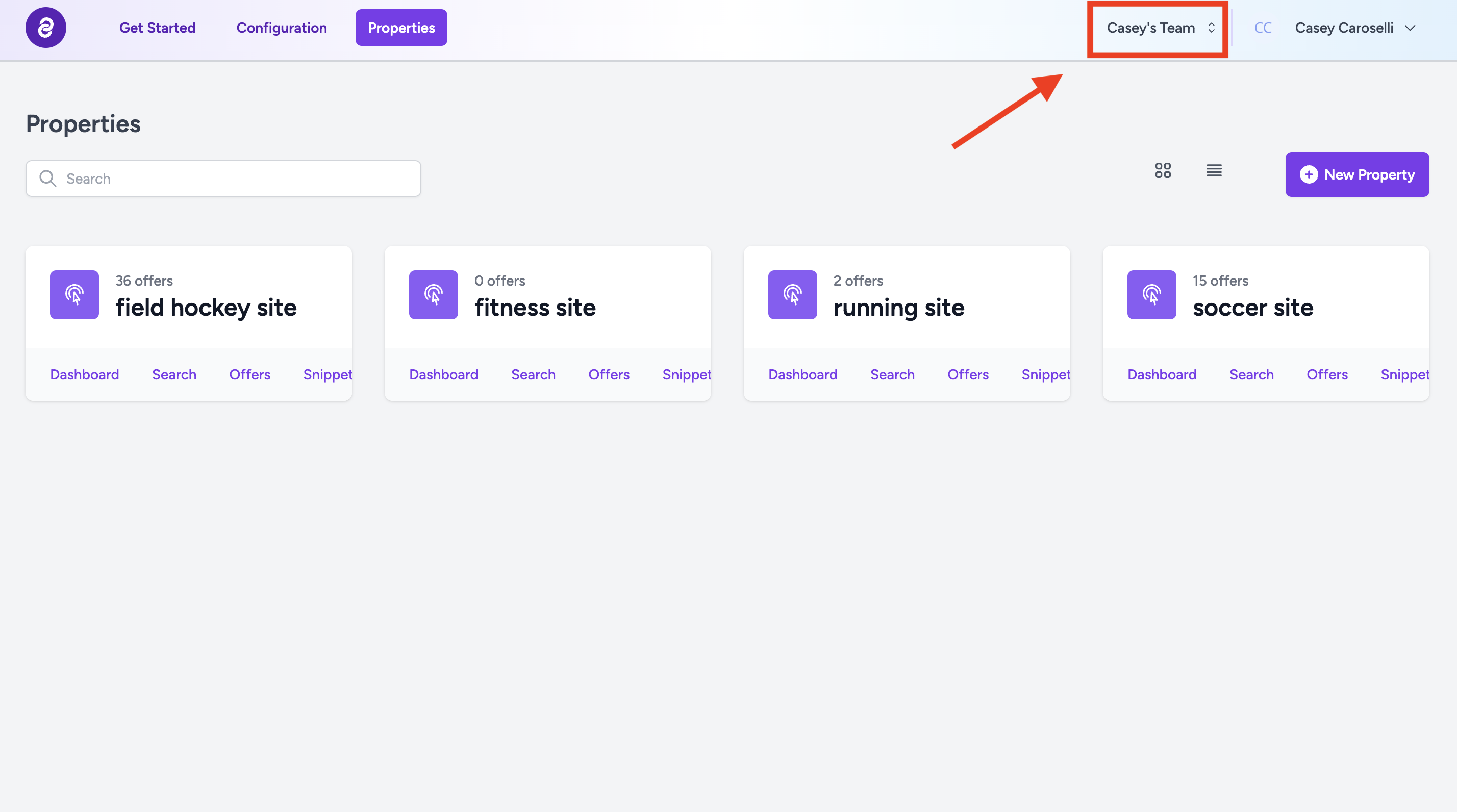Open Search for running site

click(x=893, y=375)
